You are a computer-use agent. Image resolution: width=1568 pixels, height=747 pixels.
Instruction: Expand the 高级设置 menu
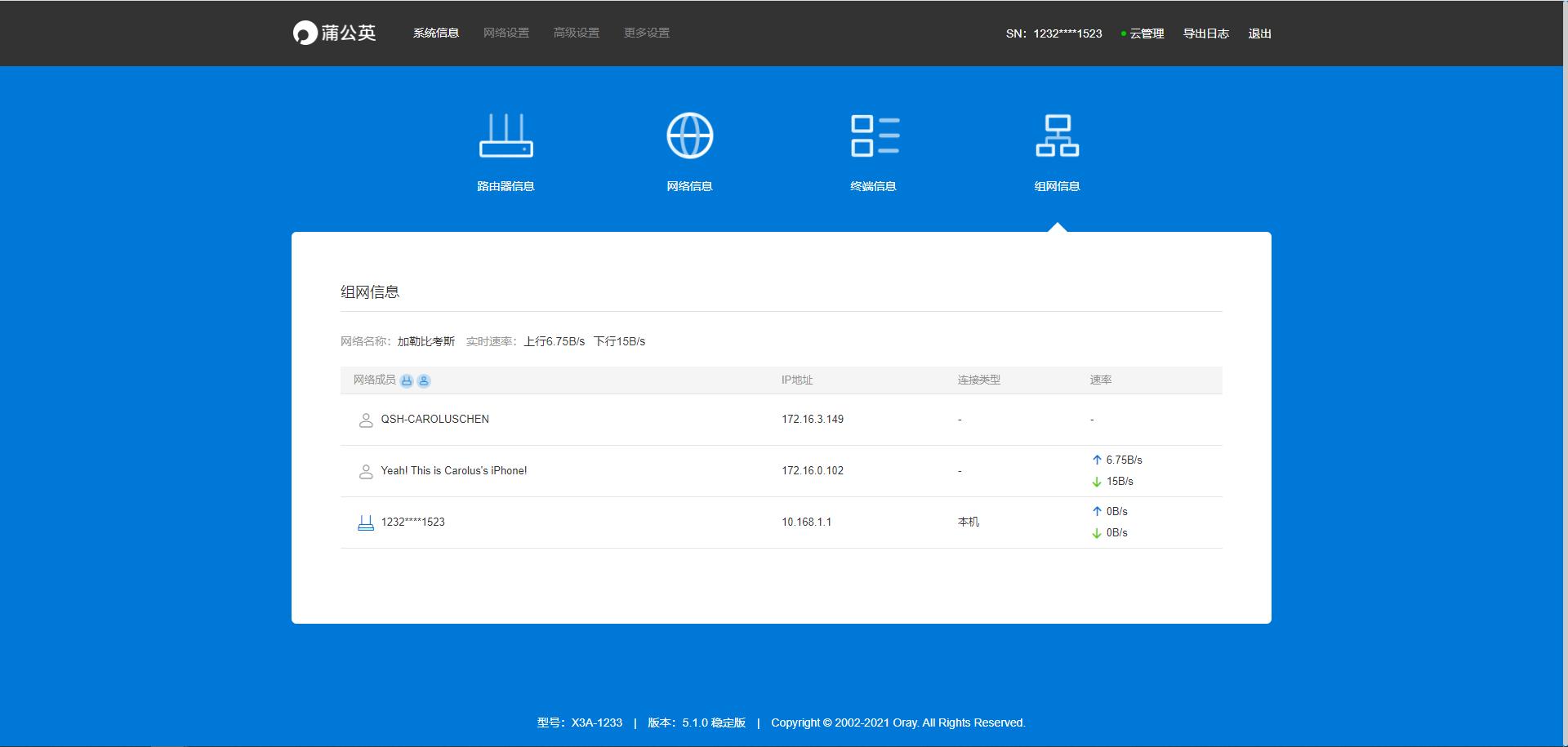click(x=577, y=33)
